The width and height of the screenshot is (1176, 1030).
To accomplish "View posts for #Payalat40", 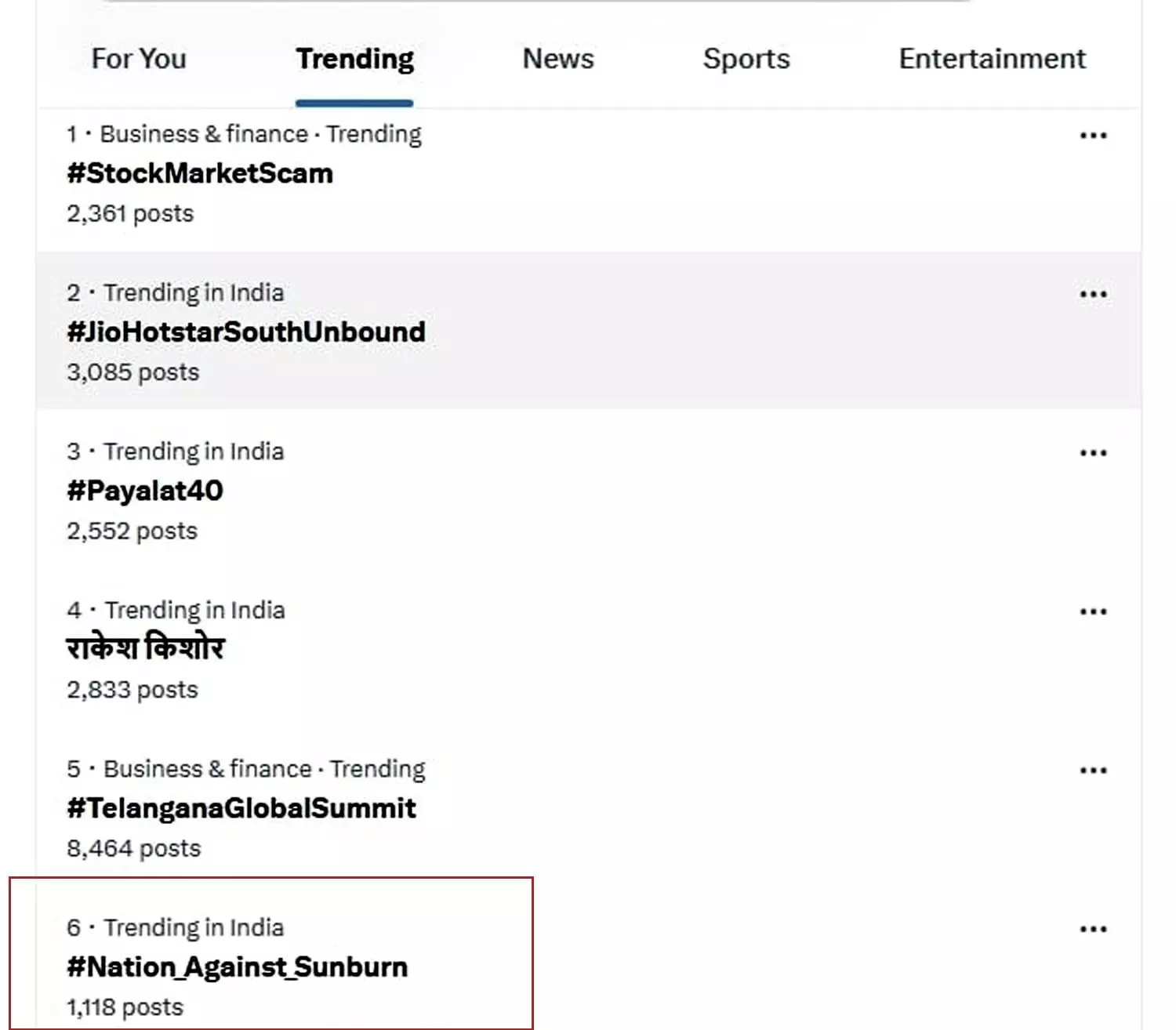I will pos(145,491).
